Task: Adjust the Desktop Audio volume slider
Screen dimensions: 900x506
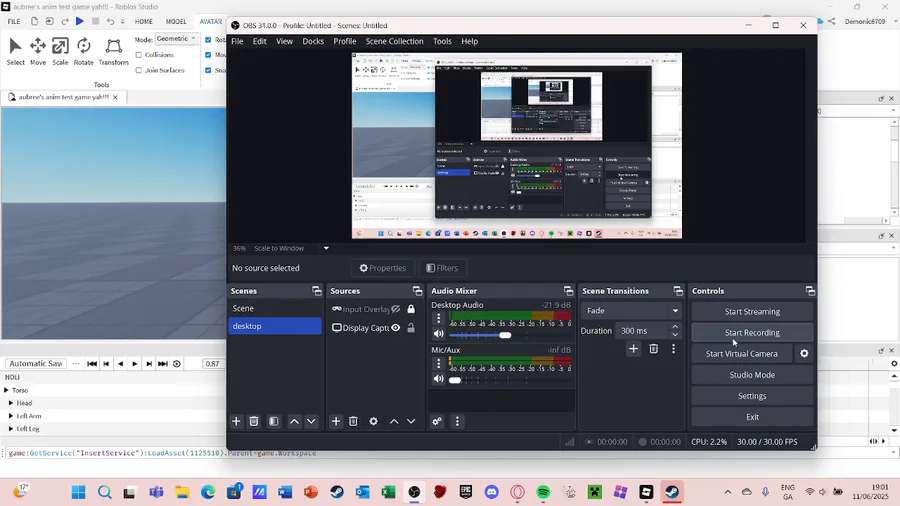Action: [x=505, y=335]
